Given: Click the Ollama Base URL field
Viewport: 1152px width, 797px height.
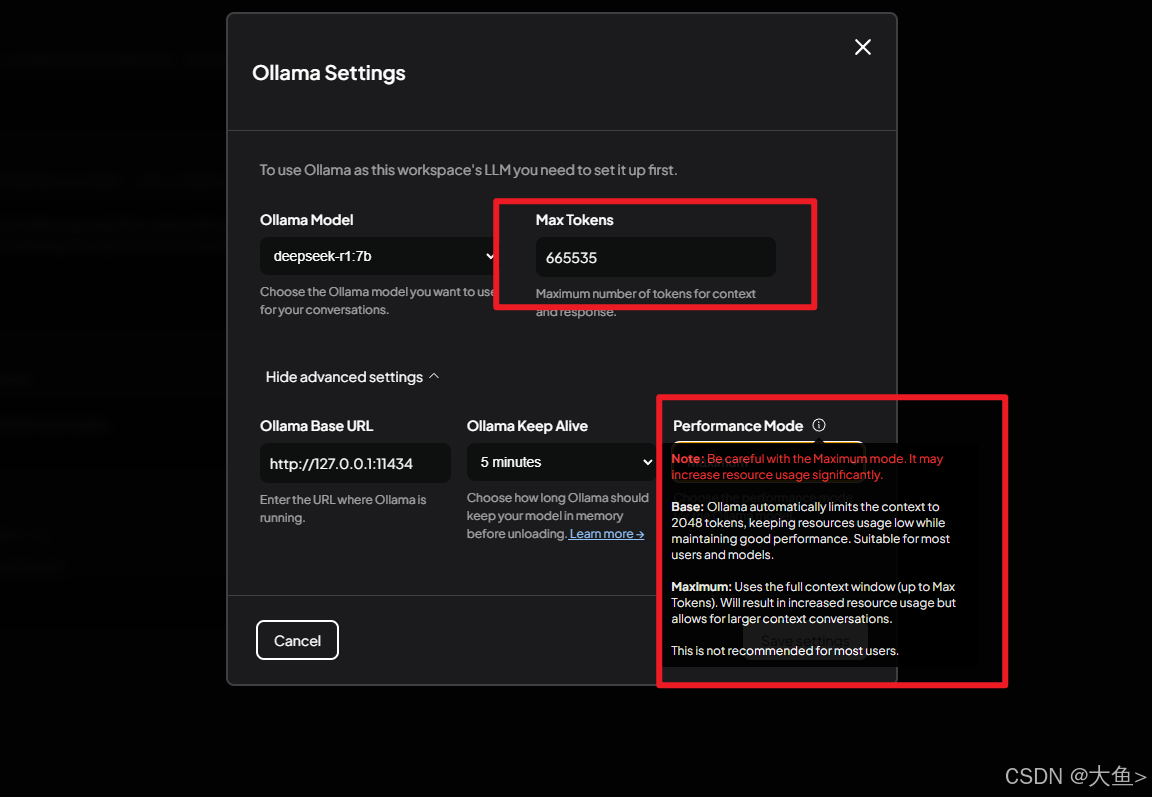Looking at the screenshot, I should [x=355, y=464].
